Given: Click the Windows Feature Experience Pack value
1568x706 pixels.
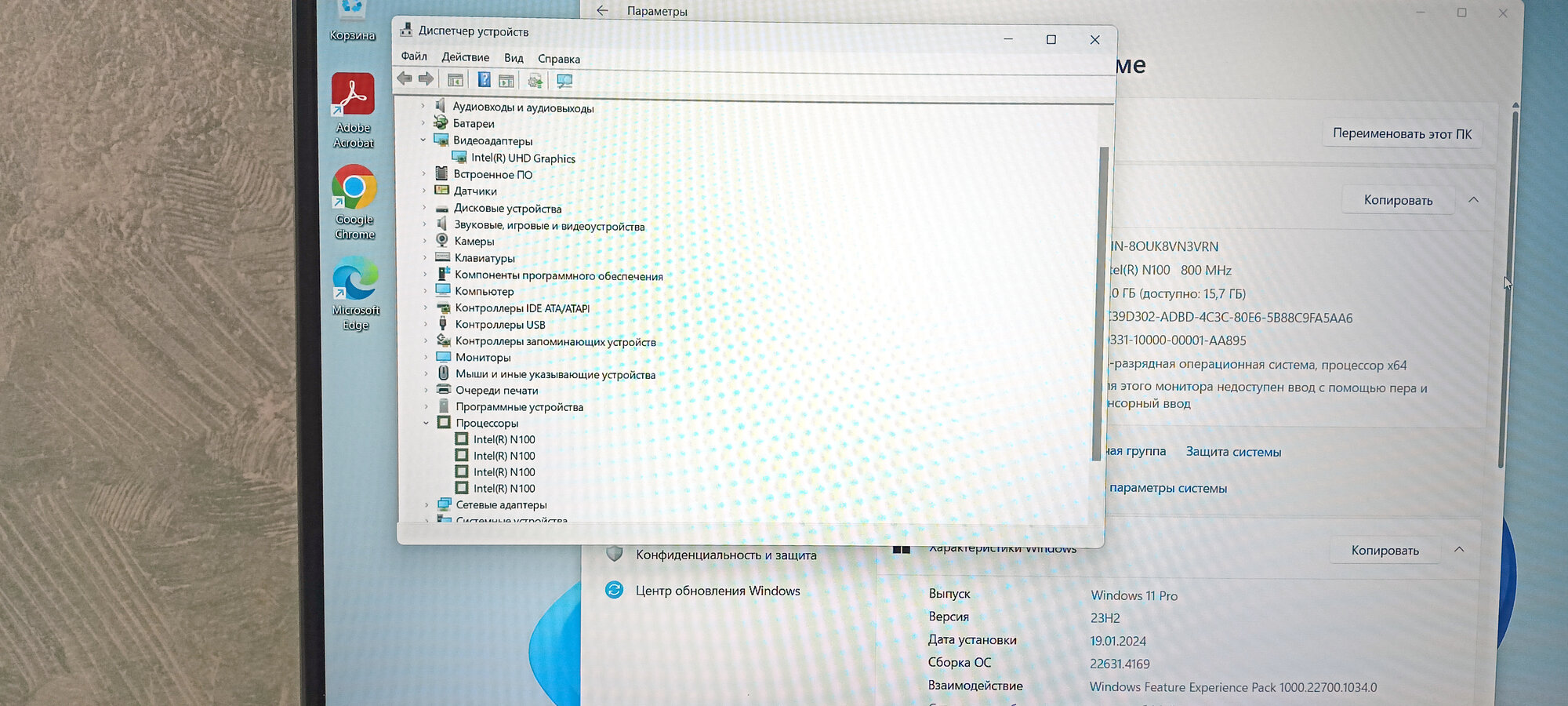Looking at the screenshot, I should coord(1232,687).
